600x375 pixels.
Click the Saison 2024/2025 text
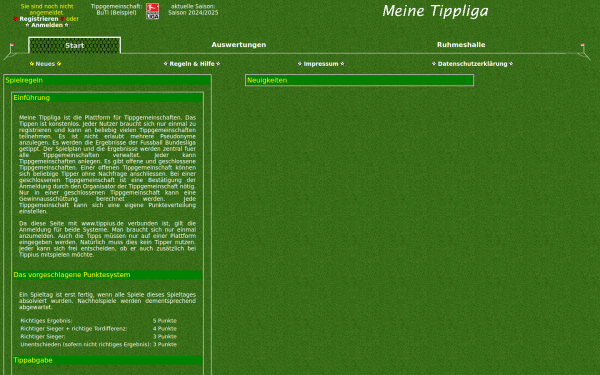pyautogui.click(x=193, y=13)
